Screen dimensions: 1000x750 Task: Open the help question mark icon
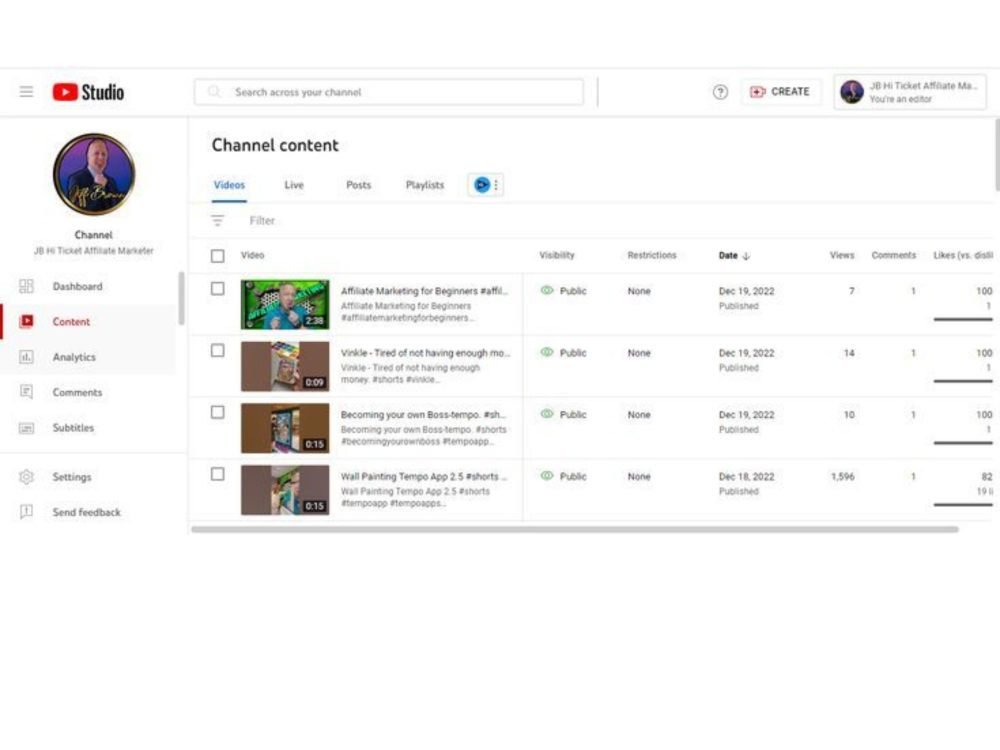pyautogui.click(x=720, y=92)
